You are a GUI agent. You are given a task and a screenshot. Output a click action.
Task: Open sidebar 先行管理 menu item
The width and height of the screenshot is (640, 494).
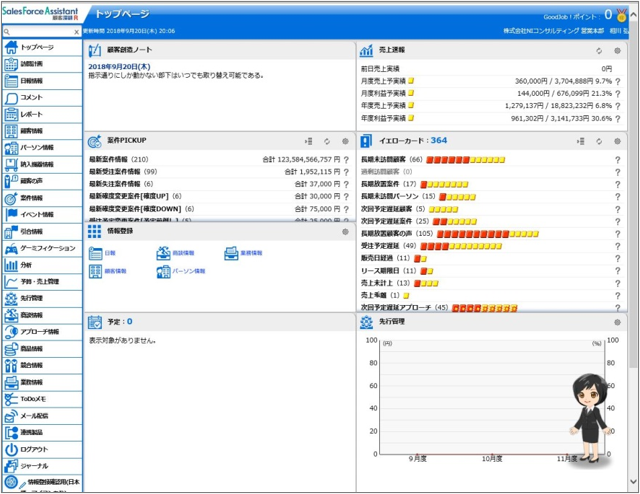42,298
